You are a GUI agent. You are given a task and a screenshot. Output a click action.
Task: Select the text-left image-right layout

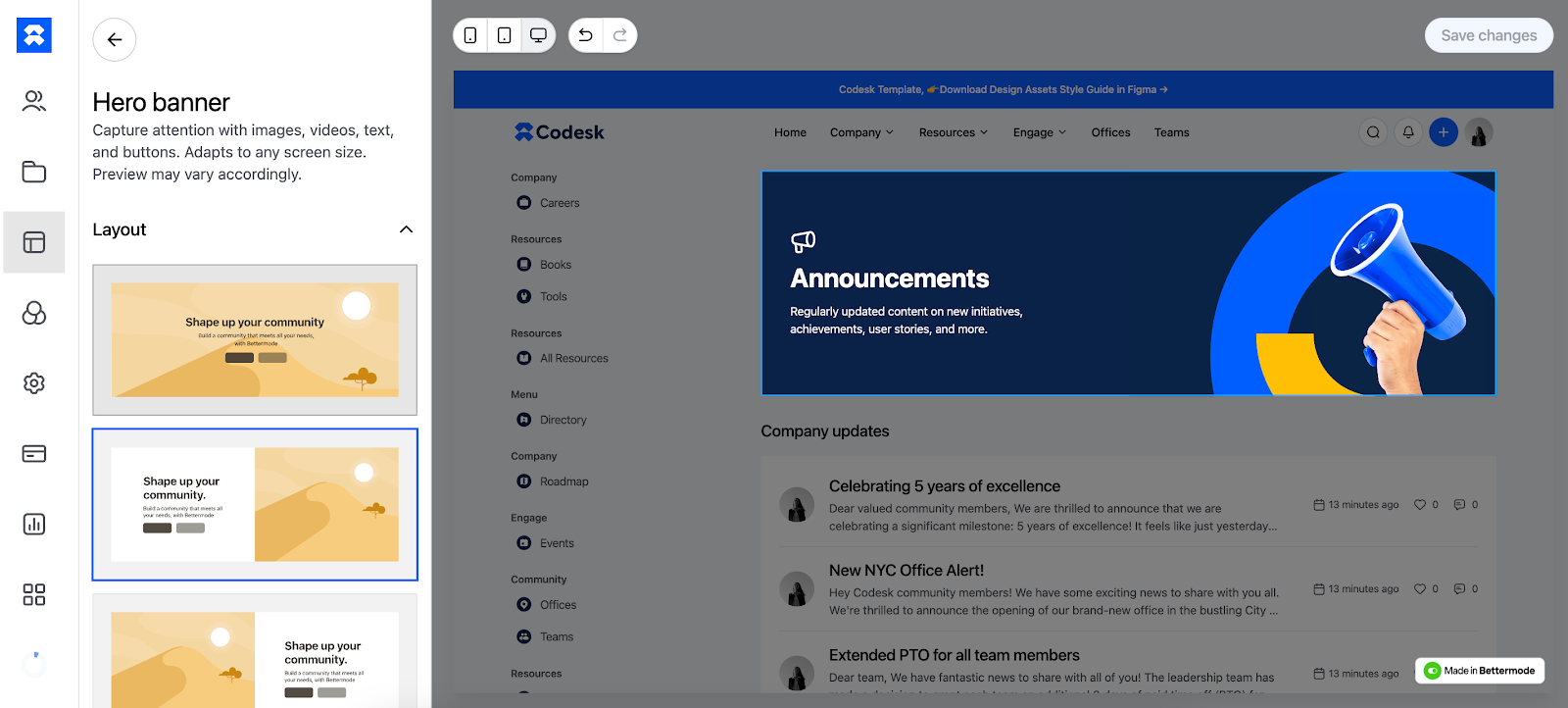click(x=255, y=505)
